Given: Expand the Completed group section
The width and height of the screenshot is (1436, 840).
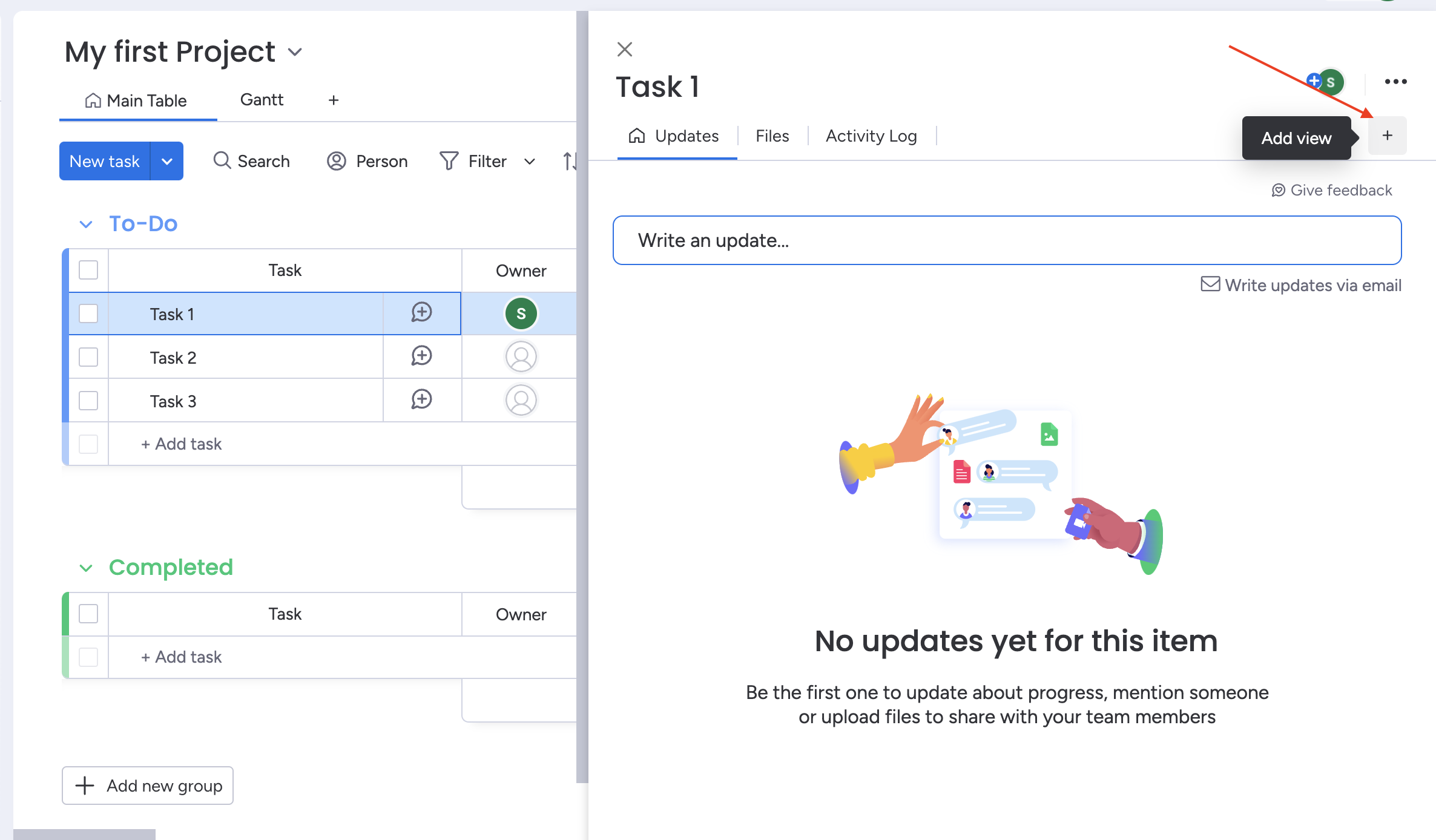Looking at the screenshot, I should coord(85,567).
